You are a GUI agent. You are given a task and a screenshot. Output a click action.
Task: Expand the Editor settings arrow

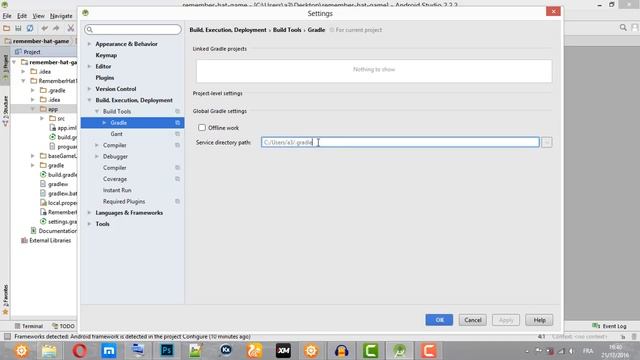89,66
